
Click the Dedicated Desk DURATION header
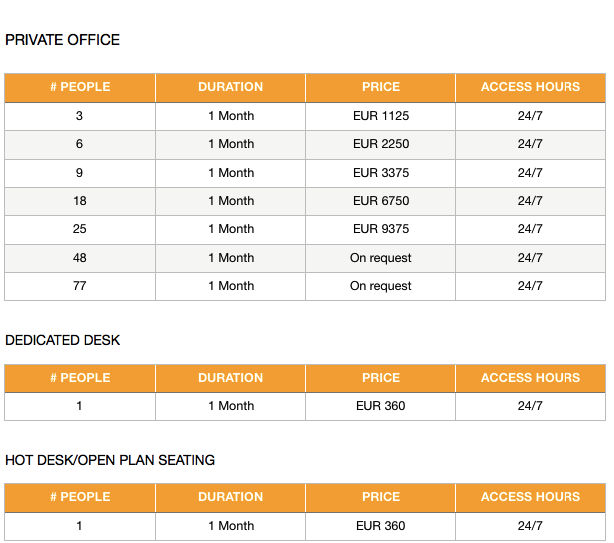tap(231, 378)
